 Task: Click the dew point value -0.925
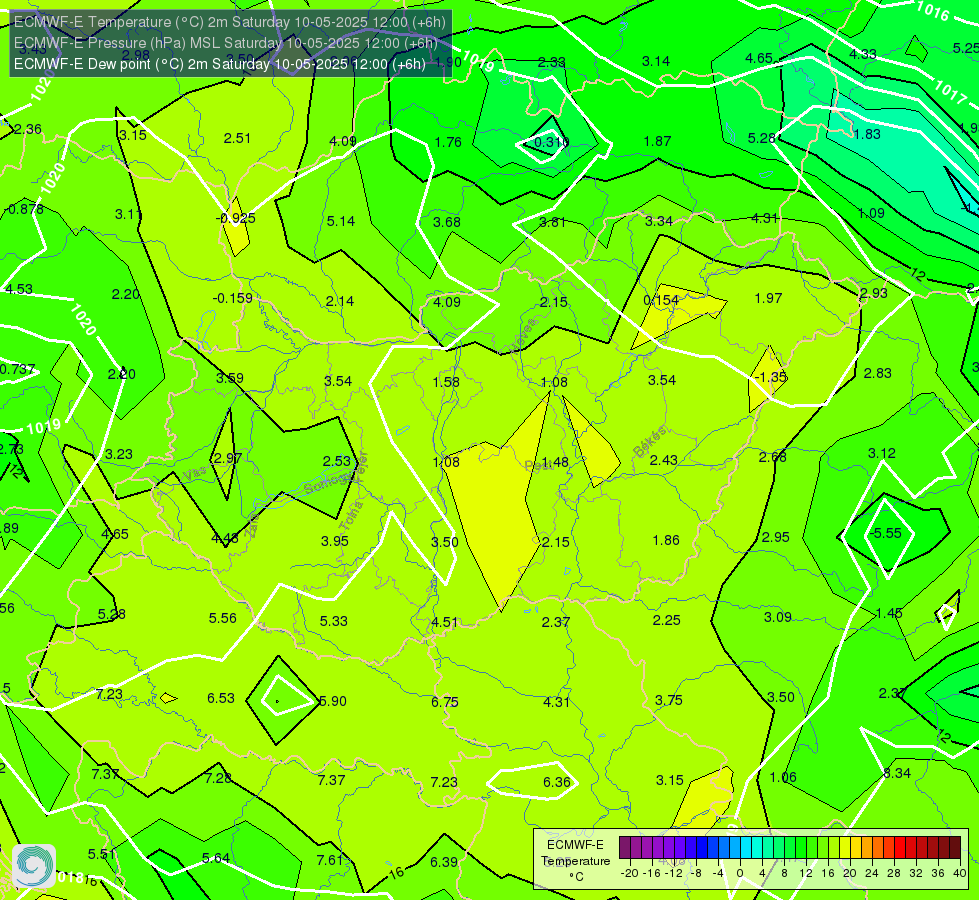coord(235,218)
